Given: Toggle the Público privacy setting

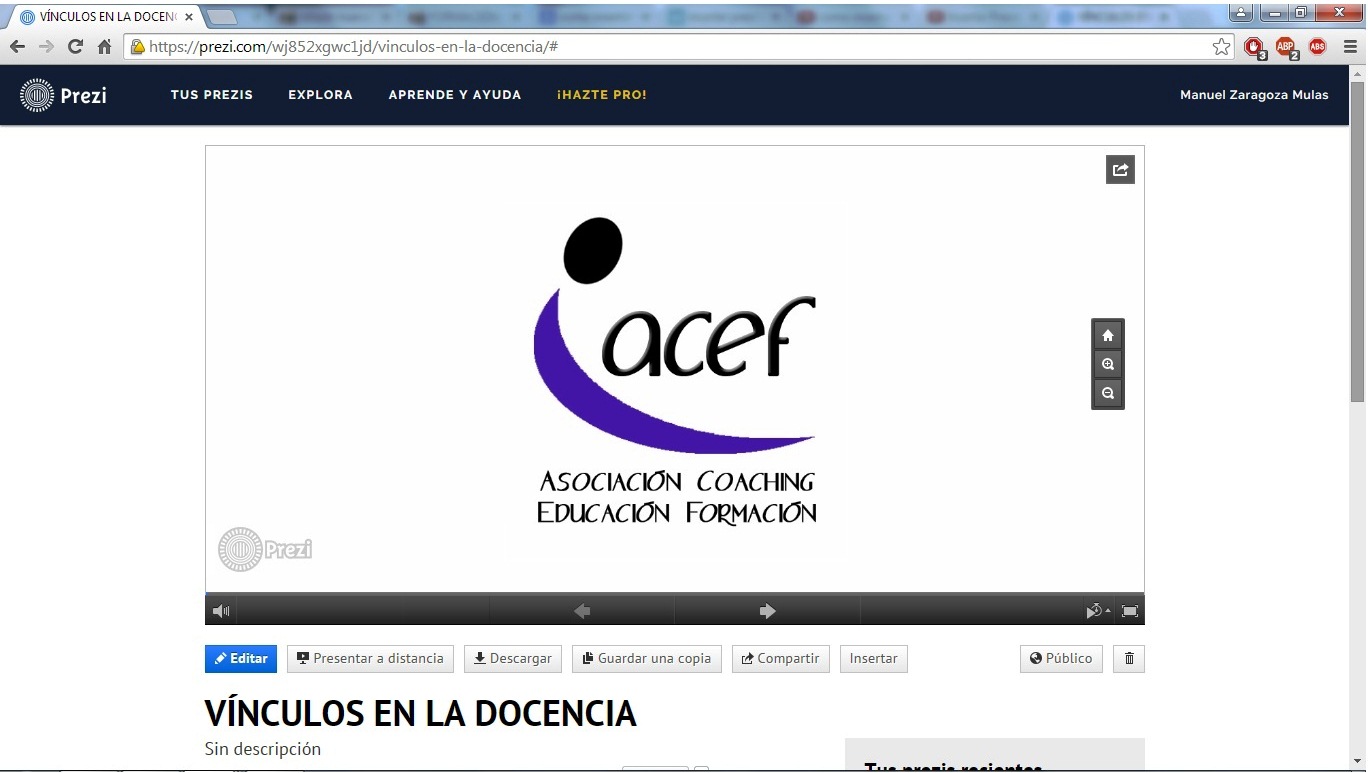Looking at the screenshot, I should [1061, 659].
